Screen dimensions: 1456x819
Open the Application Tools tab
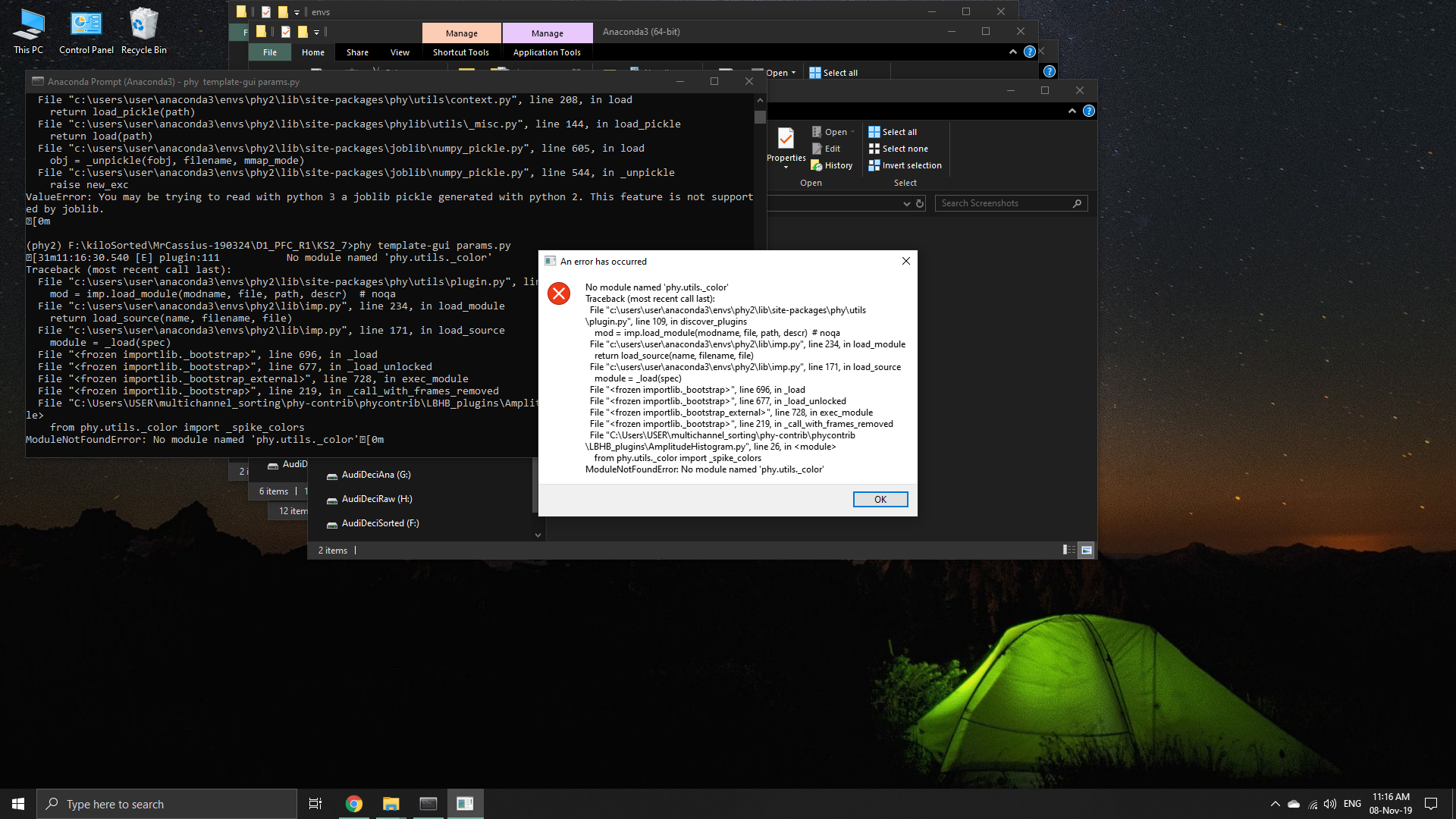(x=547, y=52)
